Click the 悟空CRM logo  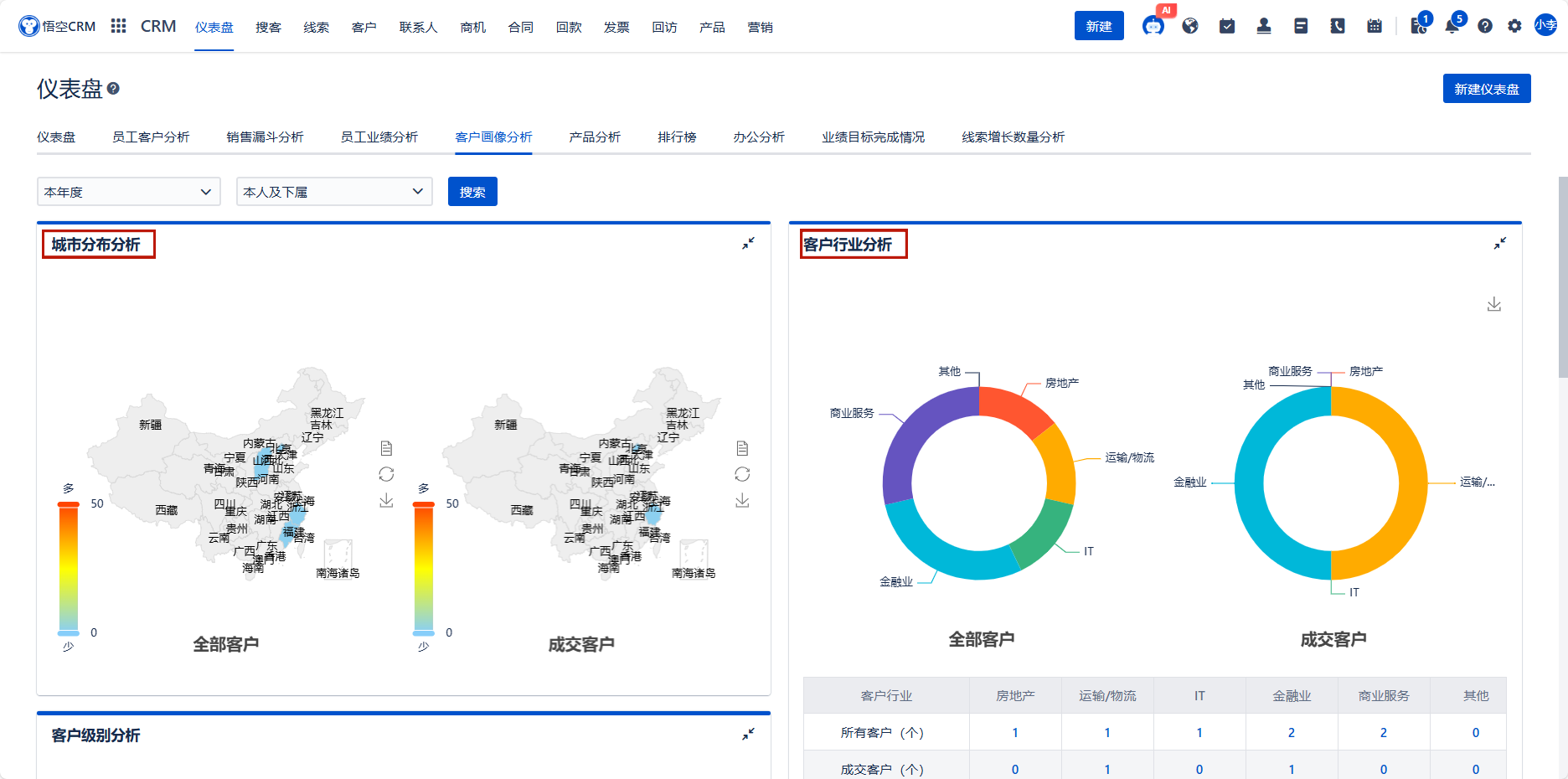tap(57, 26)
